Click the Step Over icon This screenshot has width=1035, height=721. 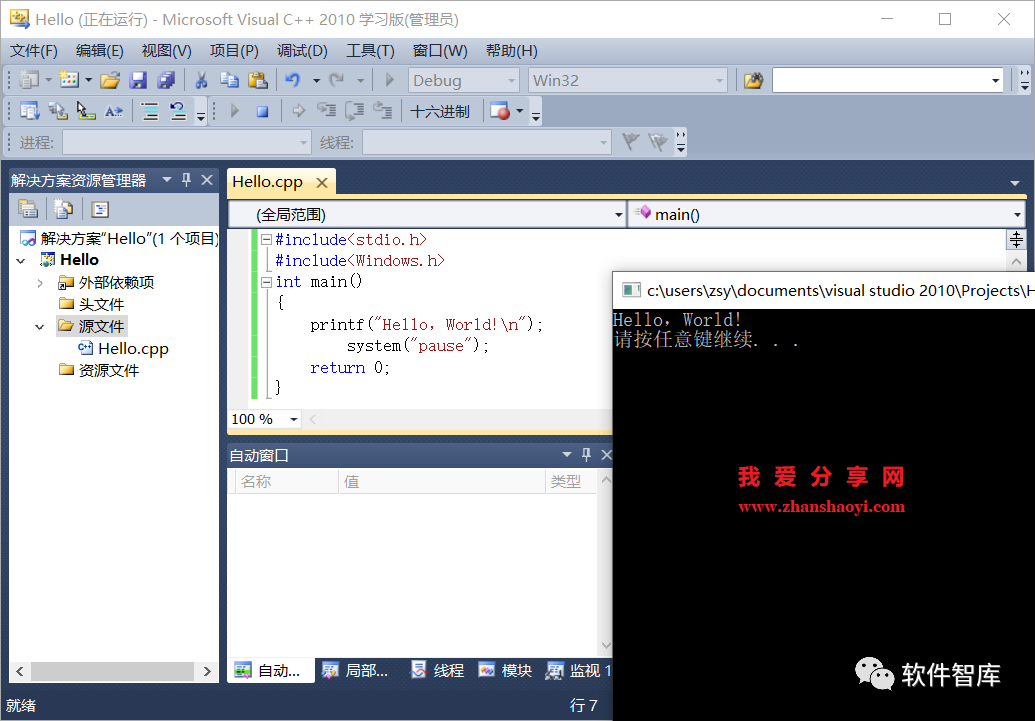[354, 111]
